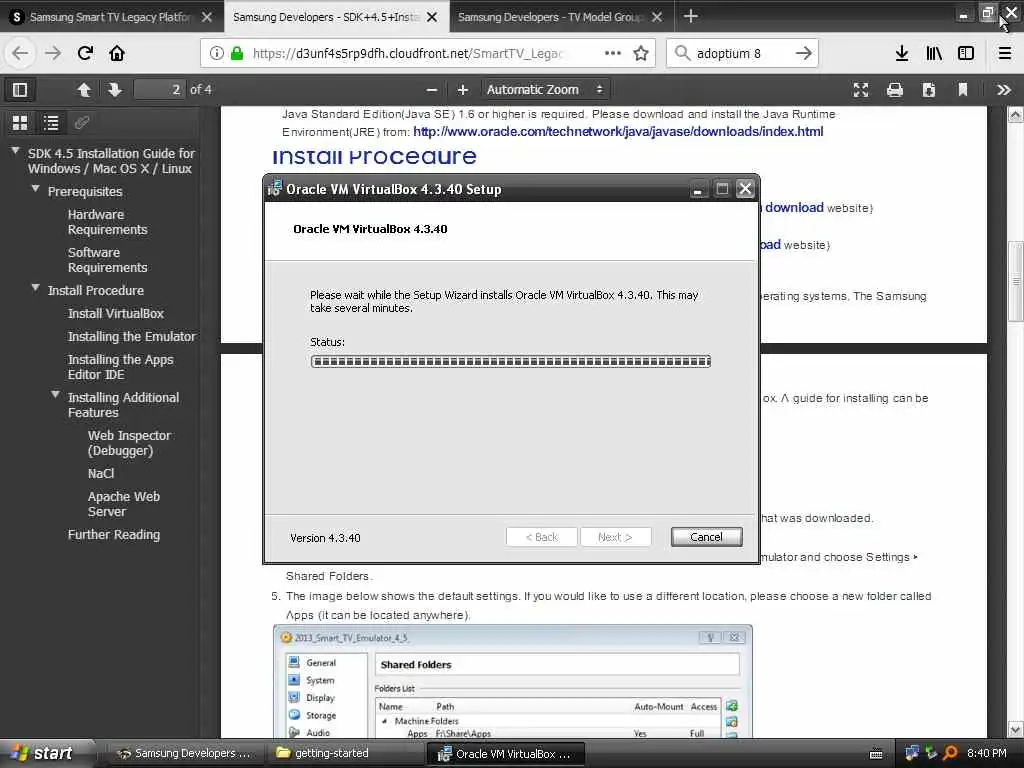Open the page actions three-dots menu
1024x768 pixels.
pyautogui.click(x=613, y=54)
